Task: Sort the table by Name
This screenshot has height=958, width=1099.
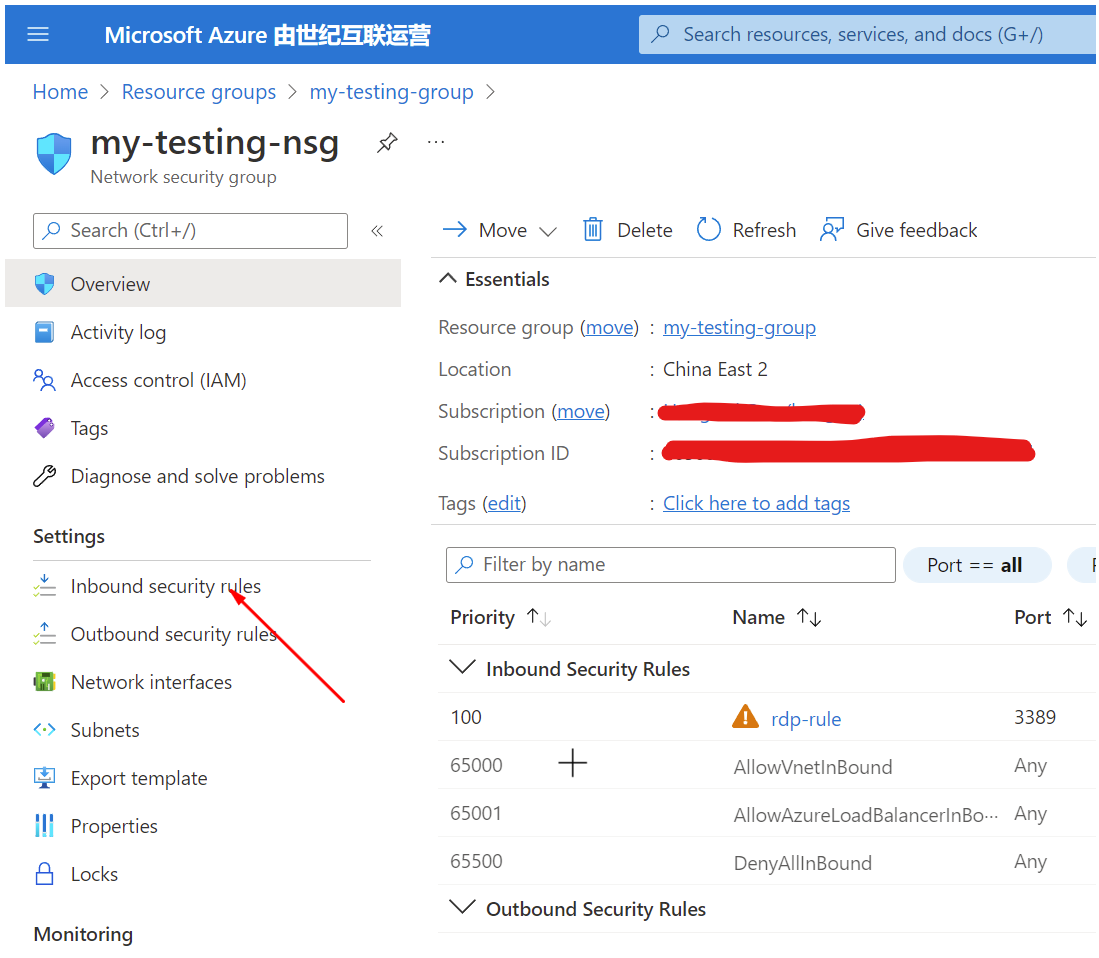Action: point(777,617)
